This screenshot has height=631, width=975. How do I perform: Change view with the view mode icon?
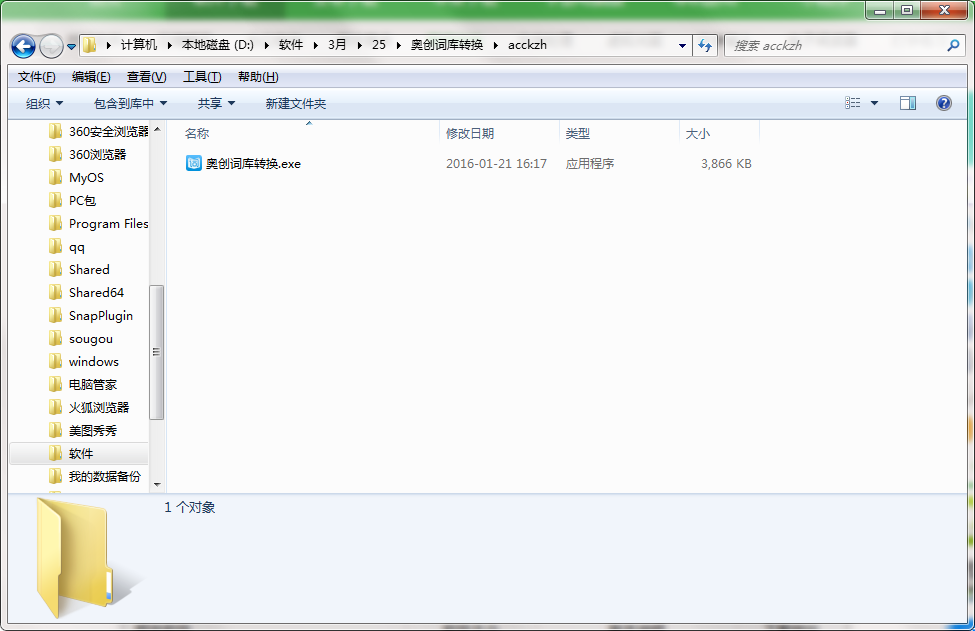click(853, 103)
